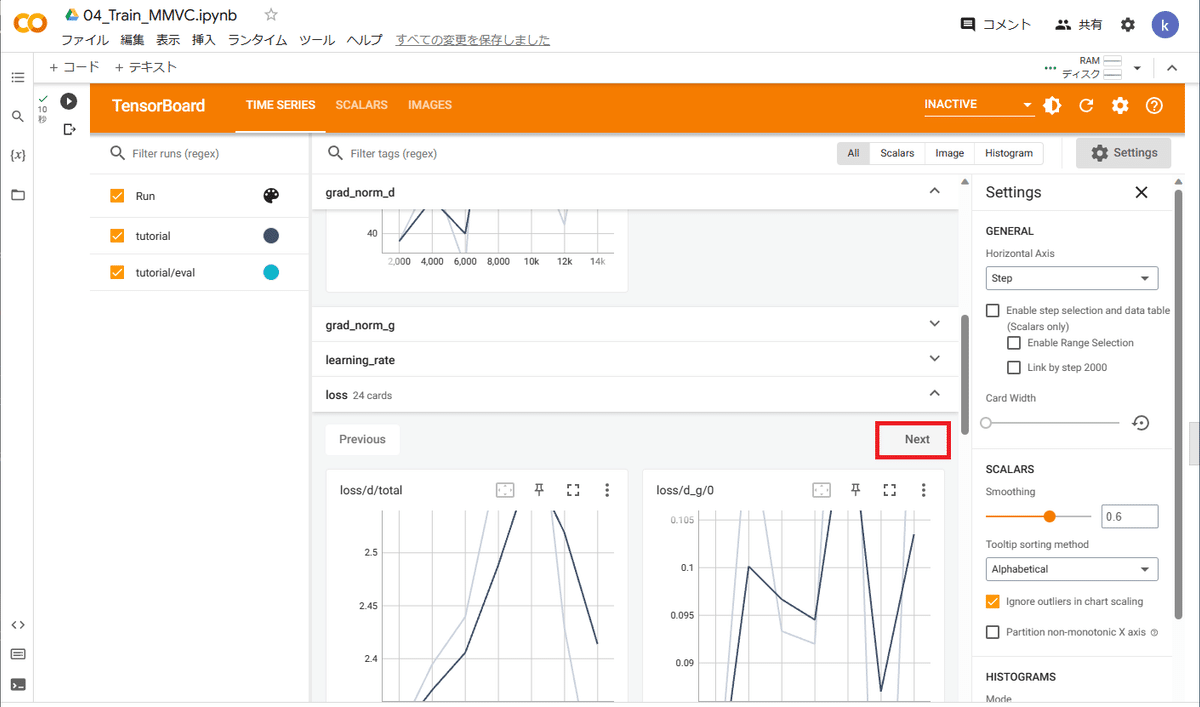Filter cards by Scalars
1200x707 pixels.
897,153
